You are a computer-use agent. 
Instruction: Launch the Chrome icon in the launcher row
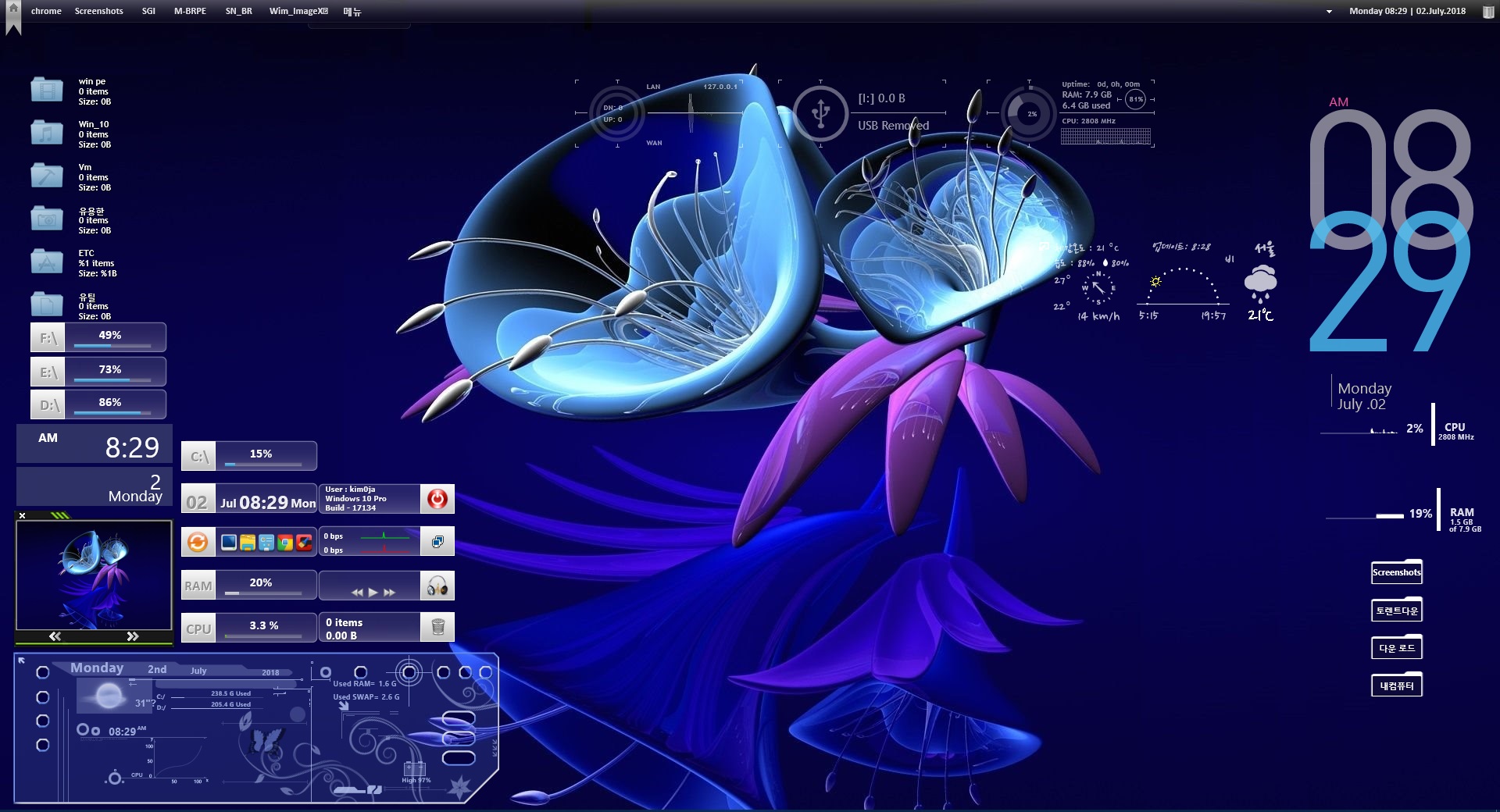285,543
